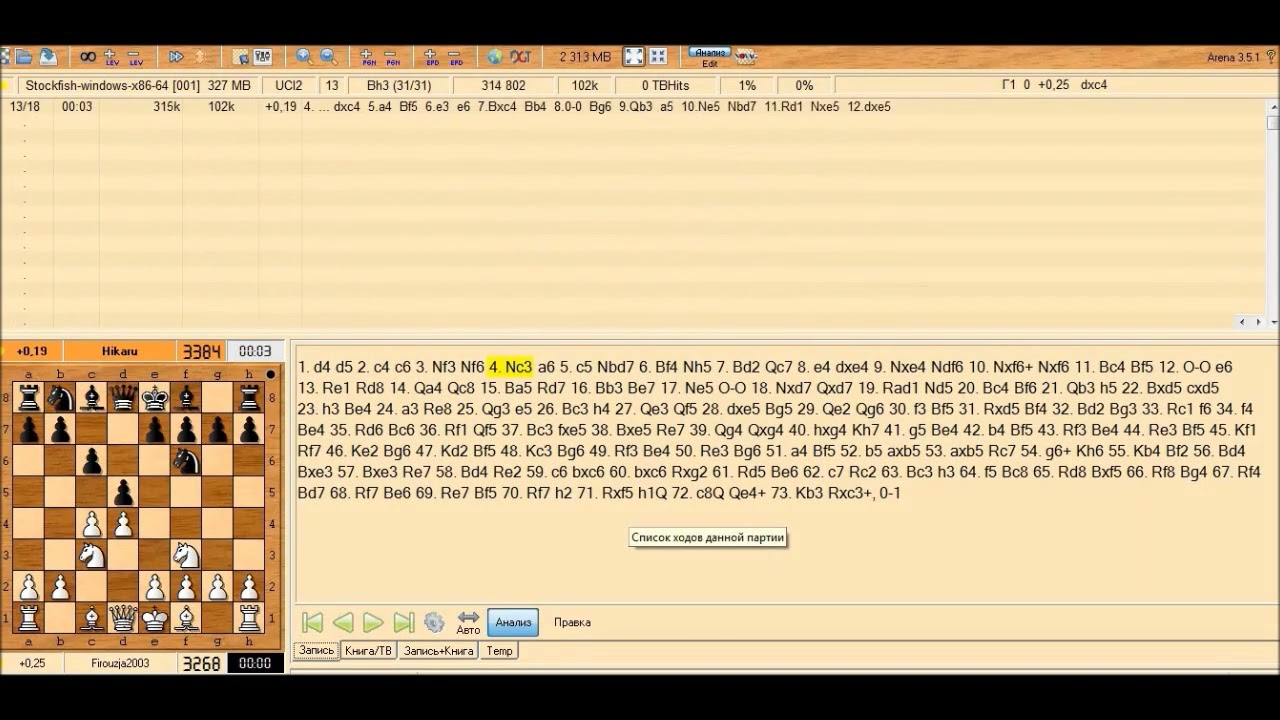Click the Firouzja2003 player name label
Screen dimensions: 1280x720
click(x=119, y=663)
